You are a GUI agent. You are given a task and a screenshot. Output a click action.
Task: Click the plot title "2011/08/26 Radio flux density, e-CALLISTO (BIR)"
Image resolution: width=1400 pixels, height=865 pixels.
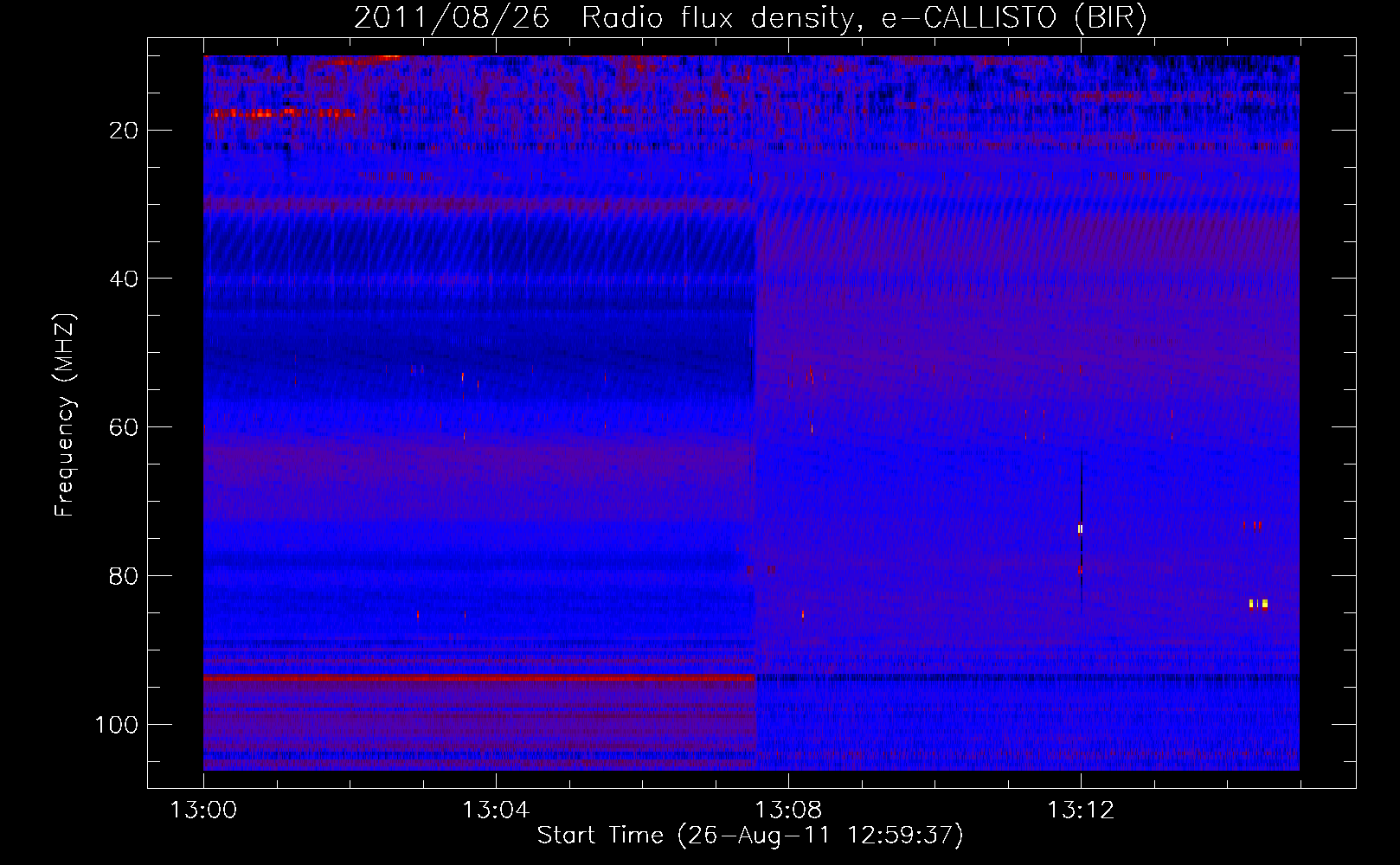pos(750,17)
